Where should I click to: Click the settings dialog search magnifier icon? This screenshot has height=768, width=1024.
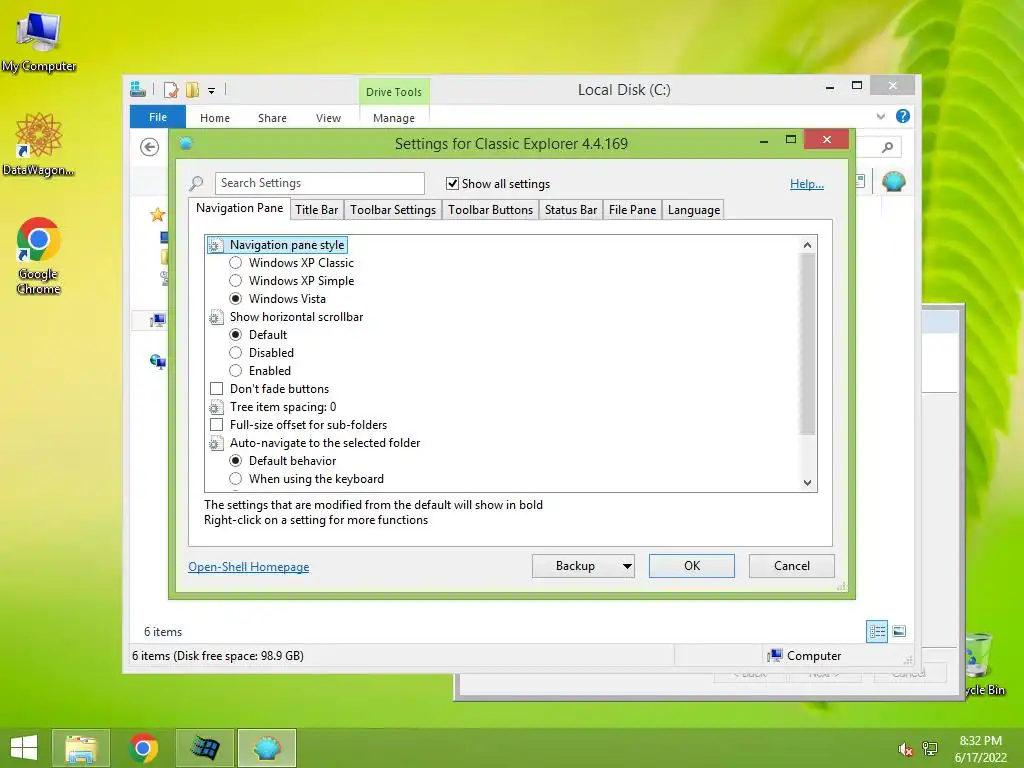pos(196,184)
